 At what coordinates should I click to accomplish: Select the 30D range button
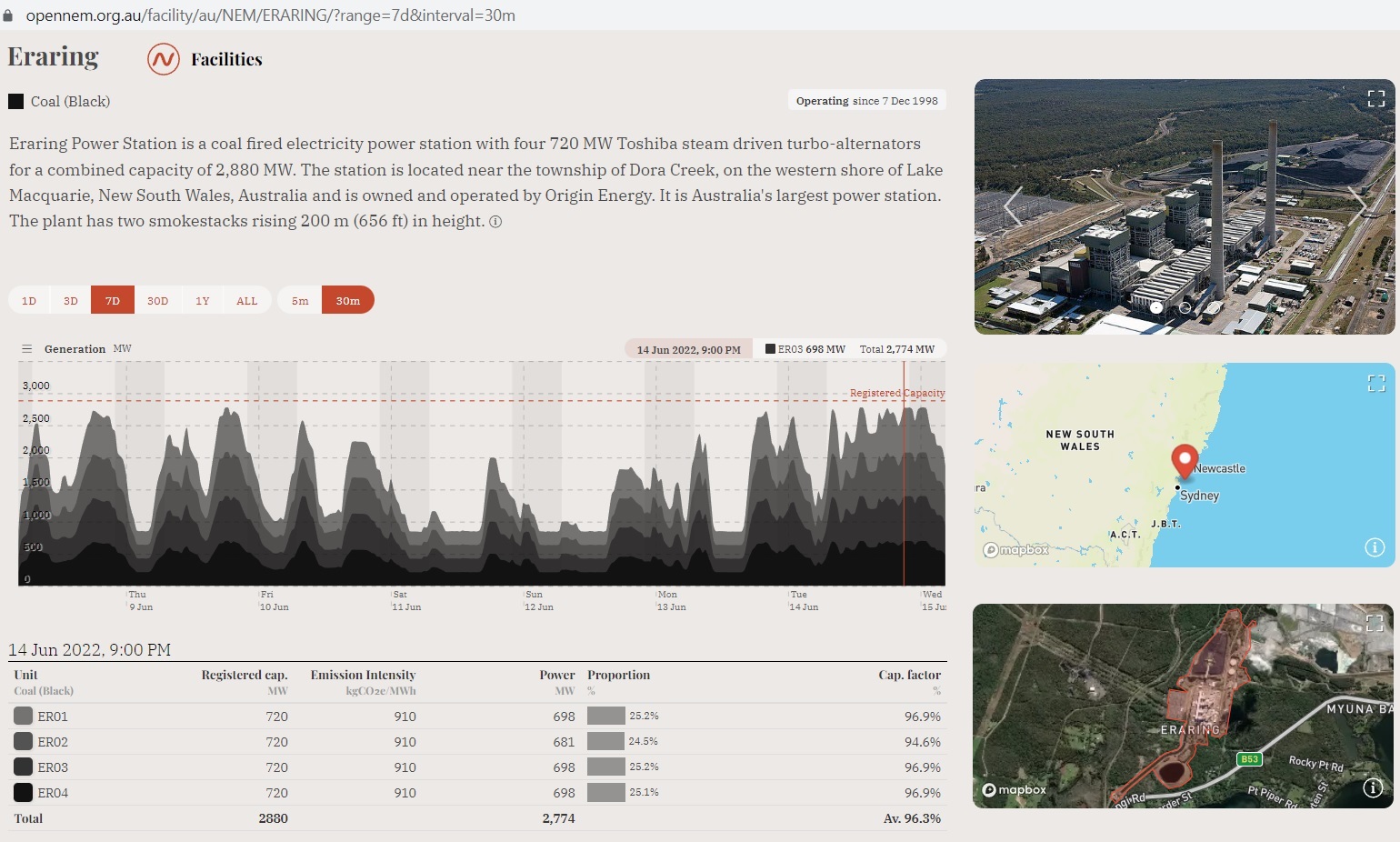[x=158, y=300]
